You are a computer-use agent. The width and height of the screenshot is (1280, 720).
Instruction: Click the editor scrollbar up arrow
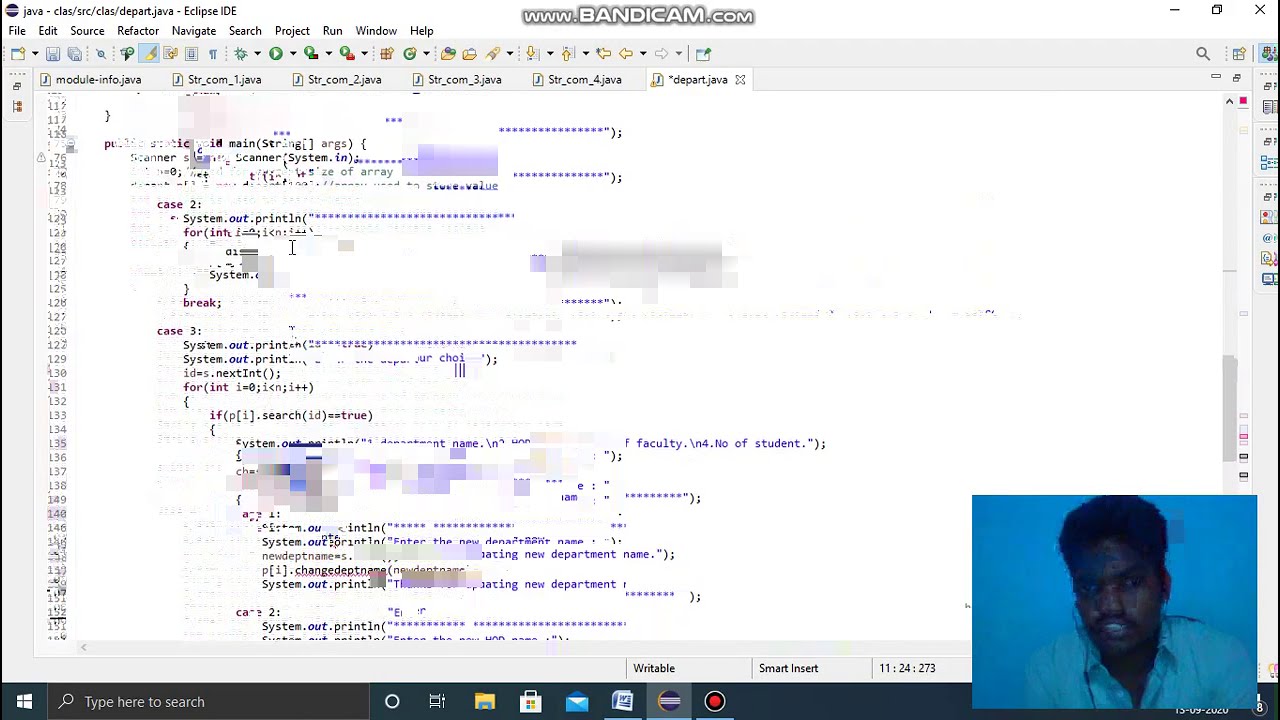pyautogui.click(x=1230, y=101)
